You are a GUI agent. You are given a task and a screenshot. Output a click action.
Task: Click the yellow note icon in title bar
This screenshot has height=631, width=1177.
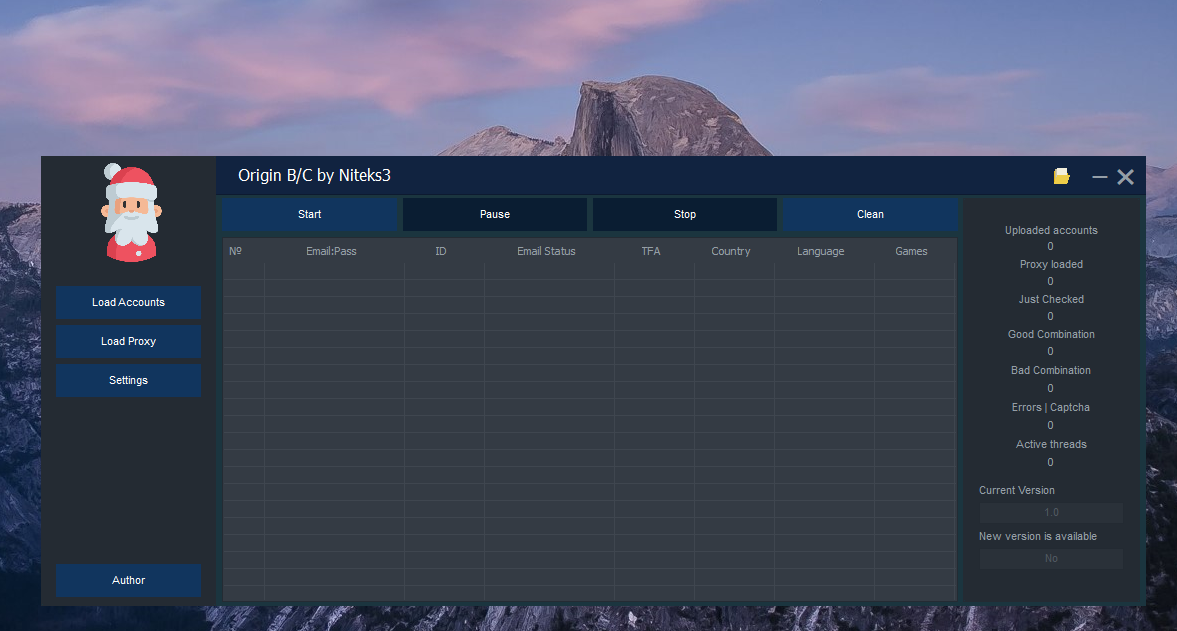pyautogui.click(x=1061, y=177)
